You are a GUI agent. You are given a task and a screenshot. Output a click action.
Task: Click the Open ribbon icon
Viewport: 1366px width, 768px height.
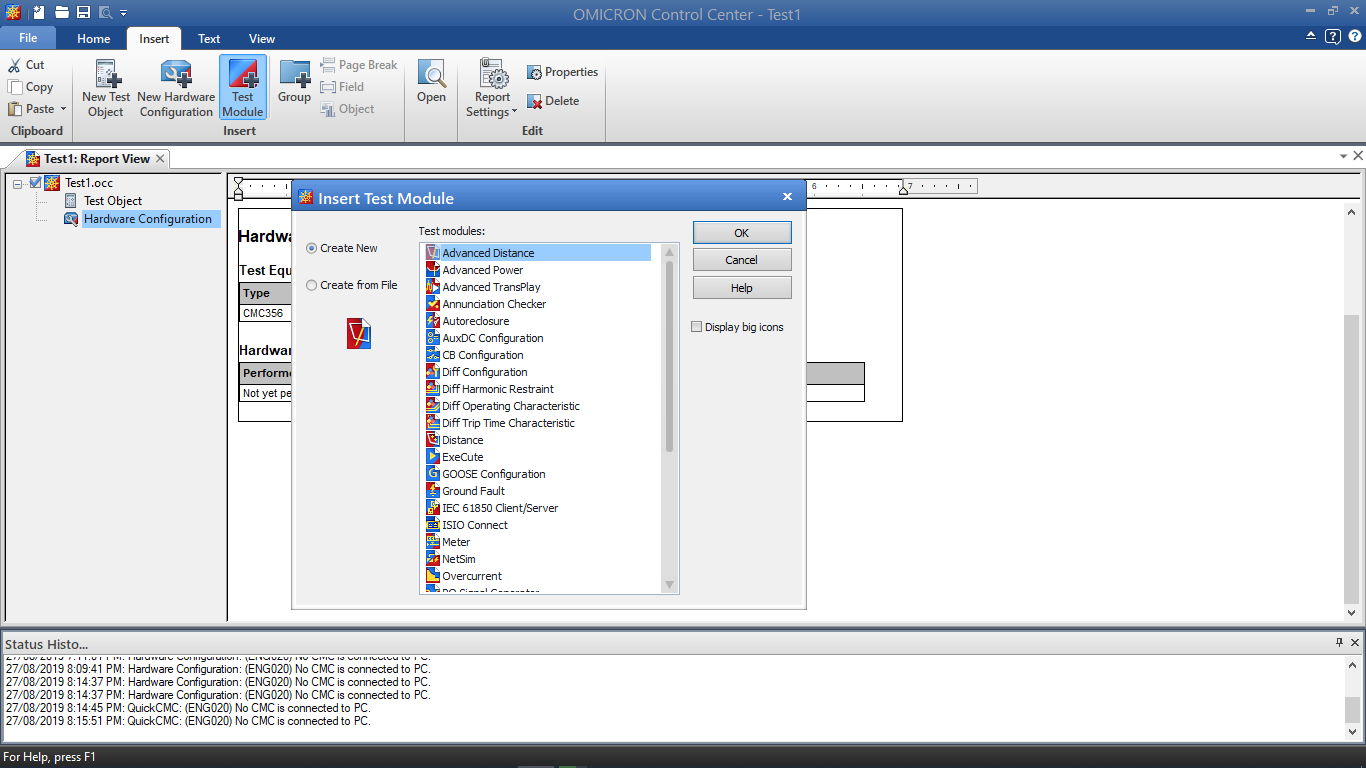[432, 82]
